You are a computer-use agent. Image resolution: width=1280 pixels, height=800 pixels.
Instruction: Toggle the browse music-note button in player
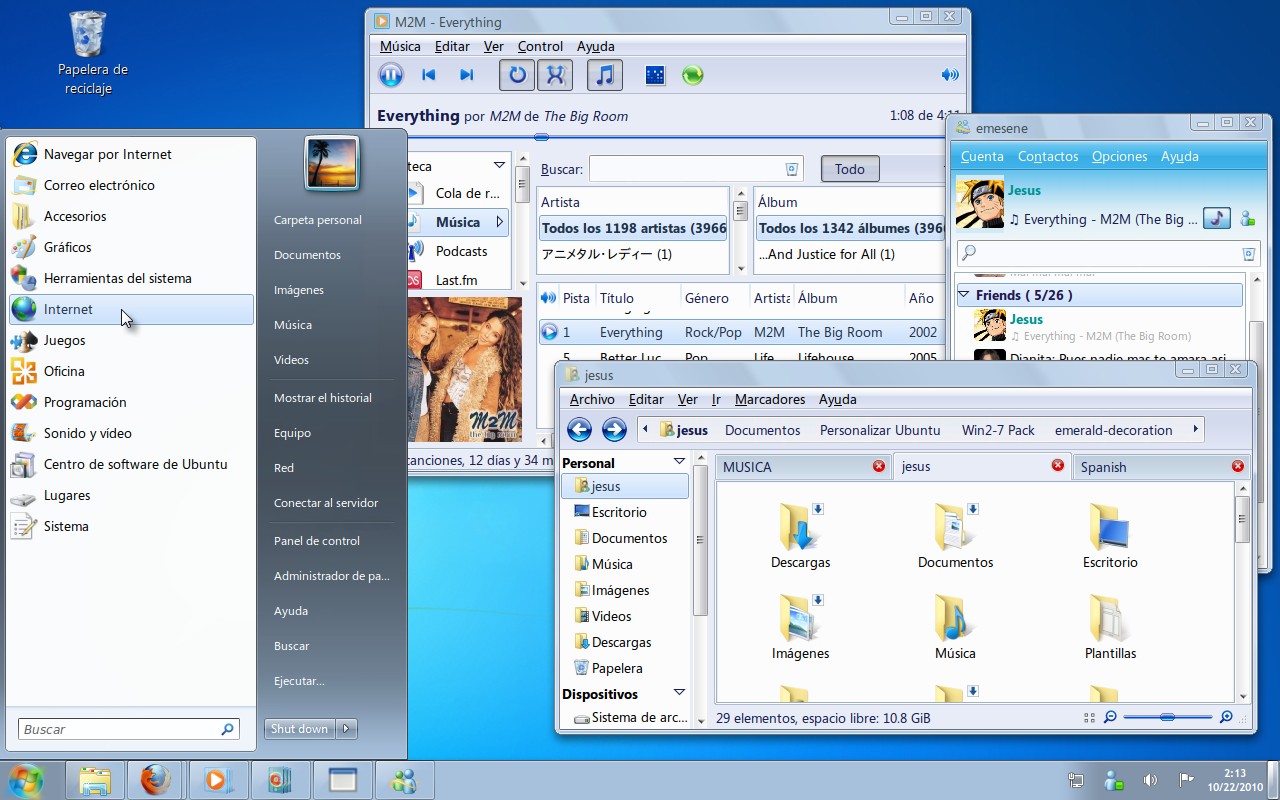(x=604, y=75)
